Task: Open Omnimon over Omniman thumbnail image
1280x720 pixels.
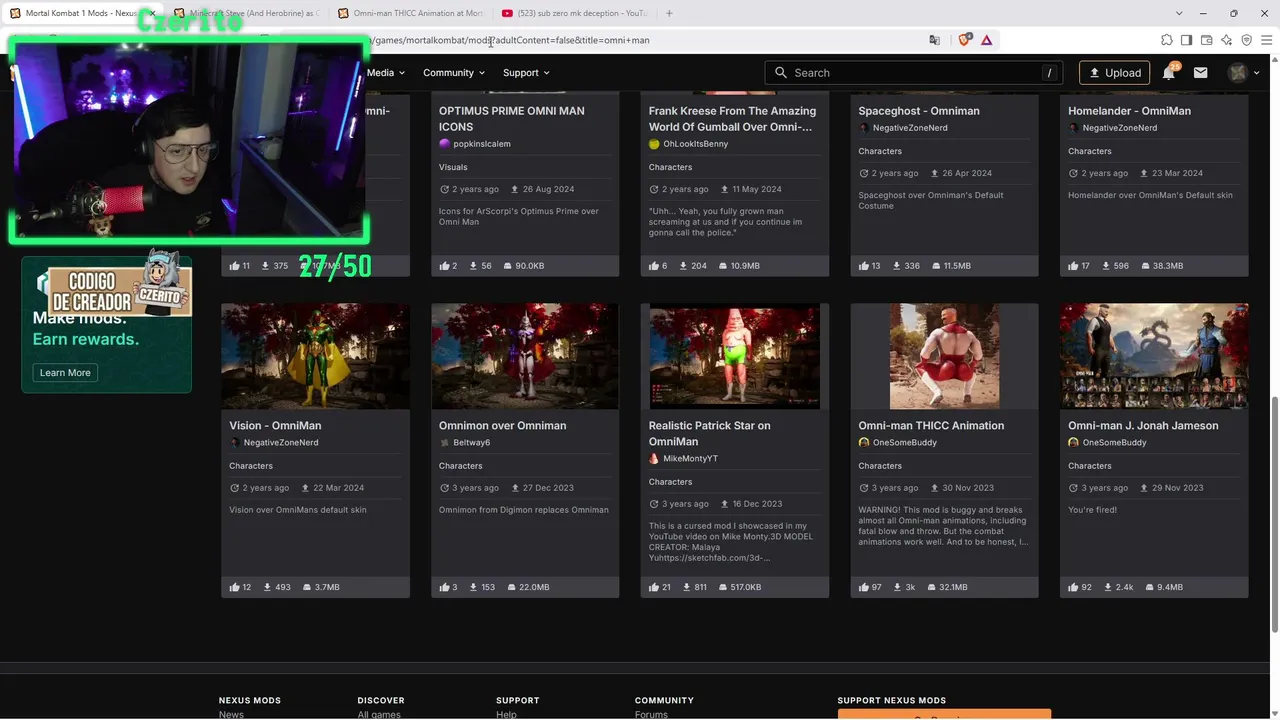Action: tap(525, 356)
